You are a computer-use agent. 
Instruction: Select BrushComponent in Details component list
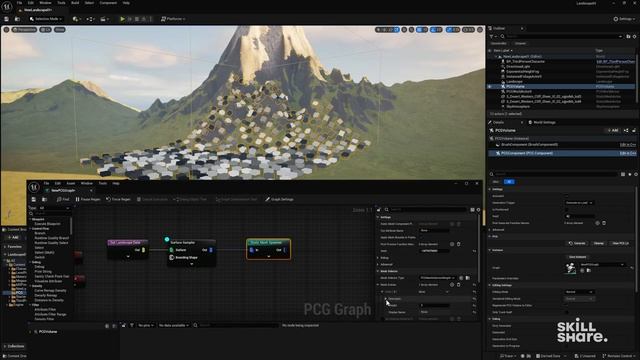[561, 144]
